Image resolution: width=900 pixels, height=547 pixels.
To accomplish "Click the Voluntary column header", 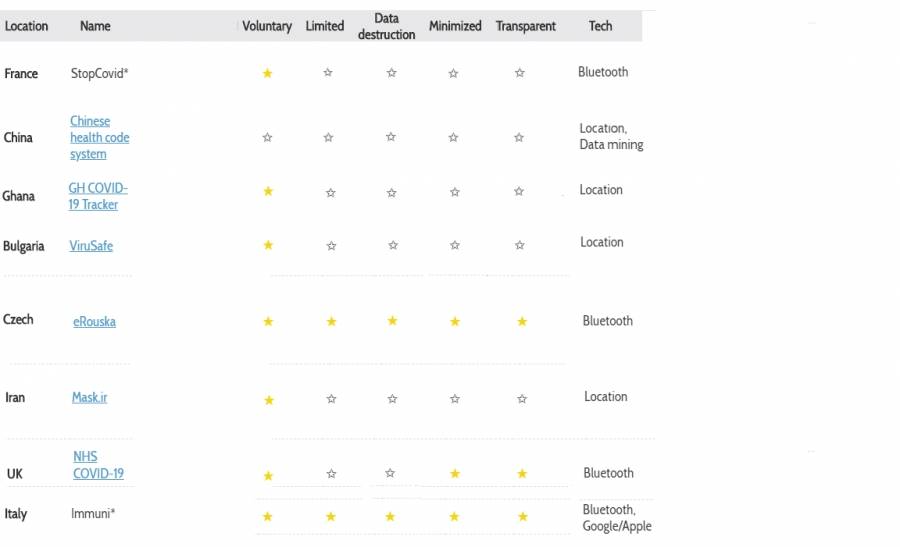I will coord(267,26).
